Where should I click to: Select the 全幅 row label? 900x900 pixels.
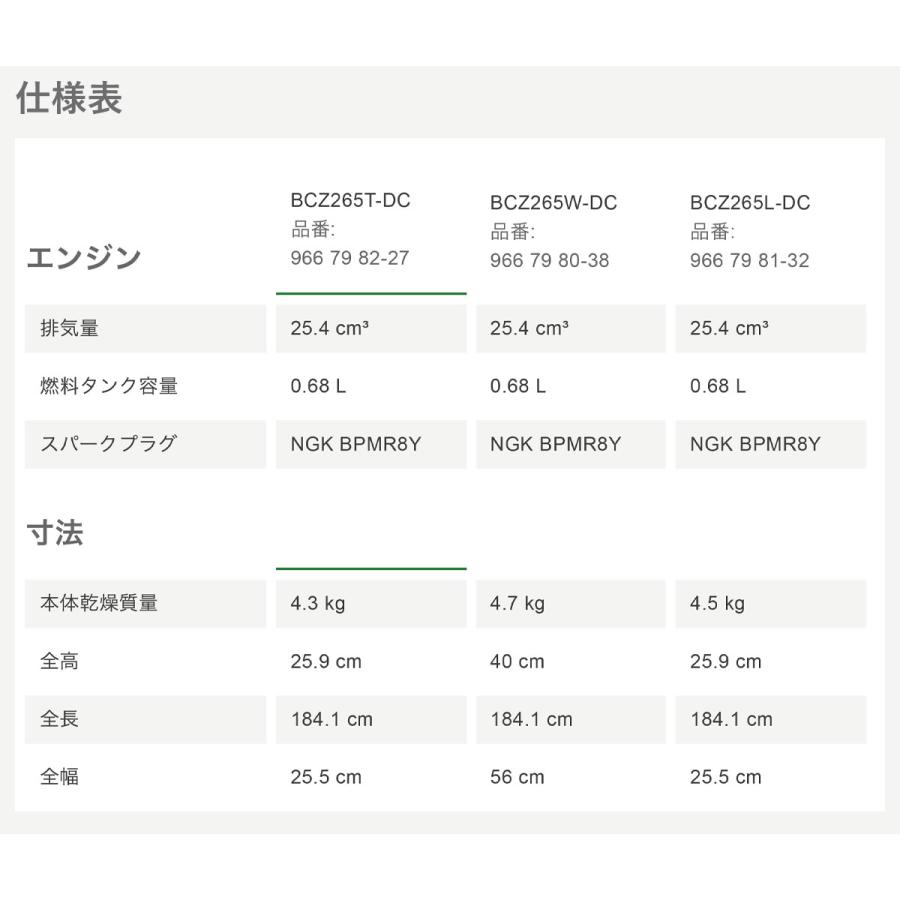[59, 777]
